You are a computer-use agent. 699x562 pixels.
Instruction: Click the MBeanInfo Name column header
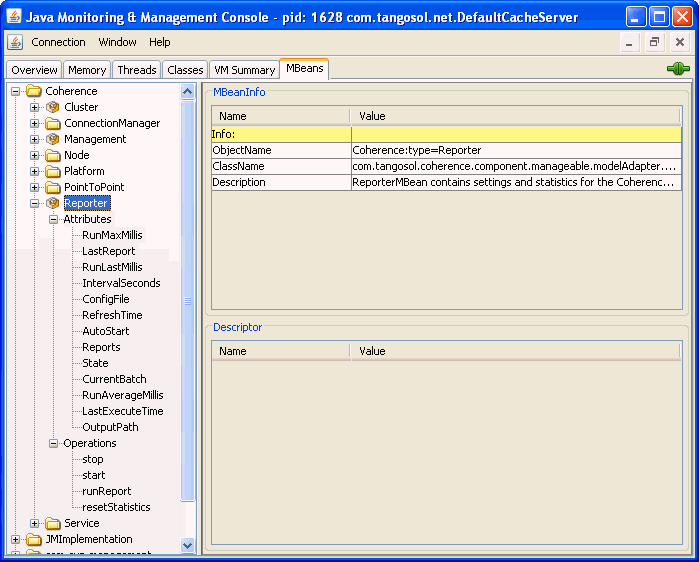[281, 116]
